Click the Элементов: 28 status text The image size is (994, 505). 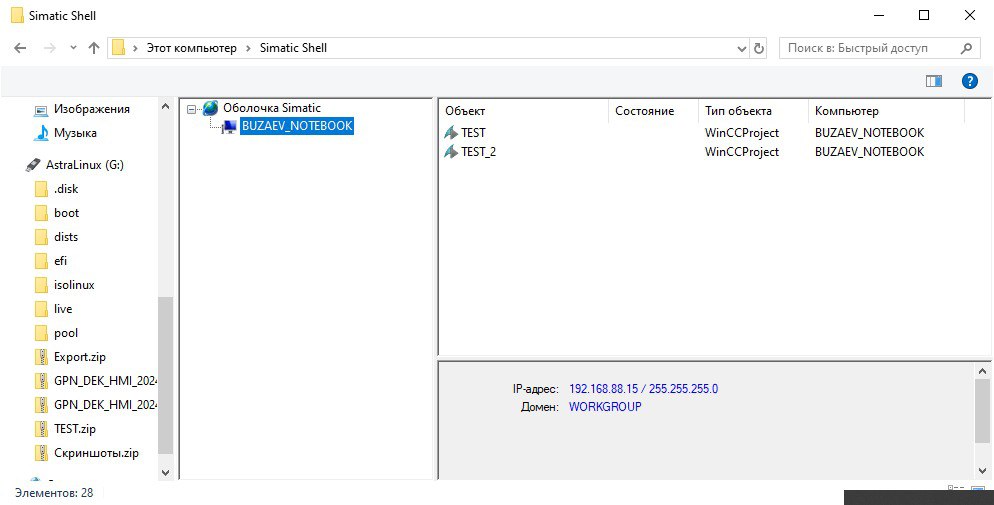tap(54, 493)
